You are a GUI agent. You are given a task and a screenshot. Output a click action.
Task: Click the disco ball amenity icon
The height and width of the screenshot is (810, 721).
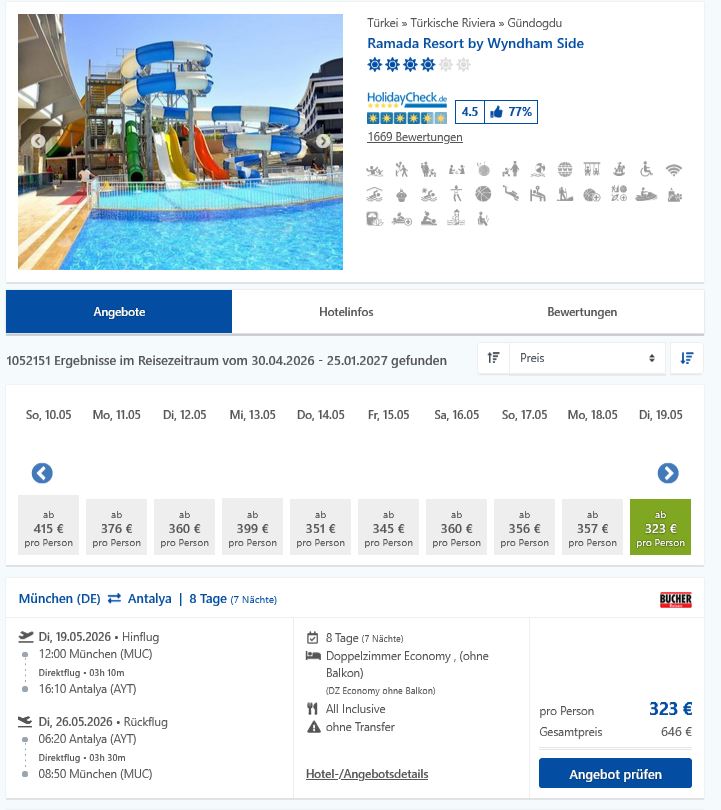(x=483, y=169)
